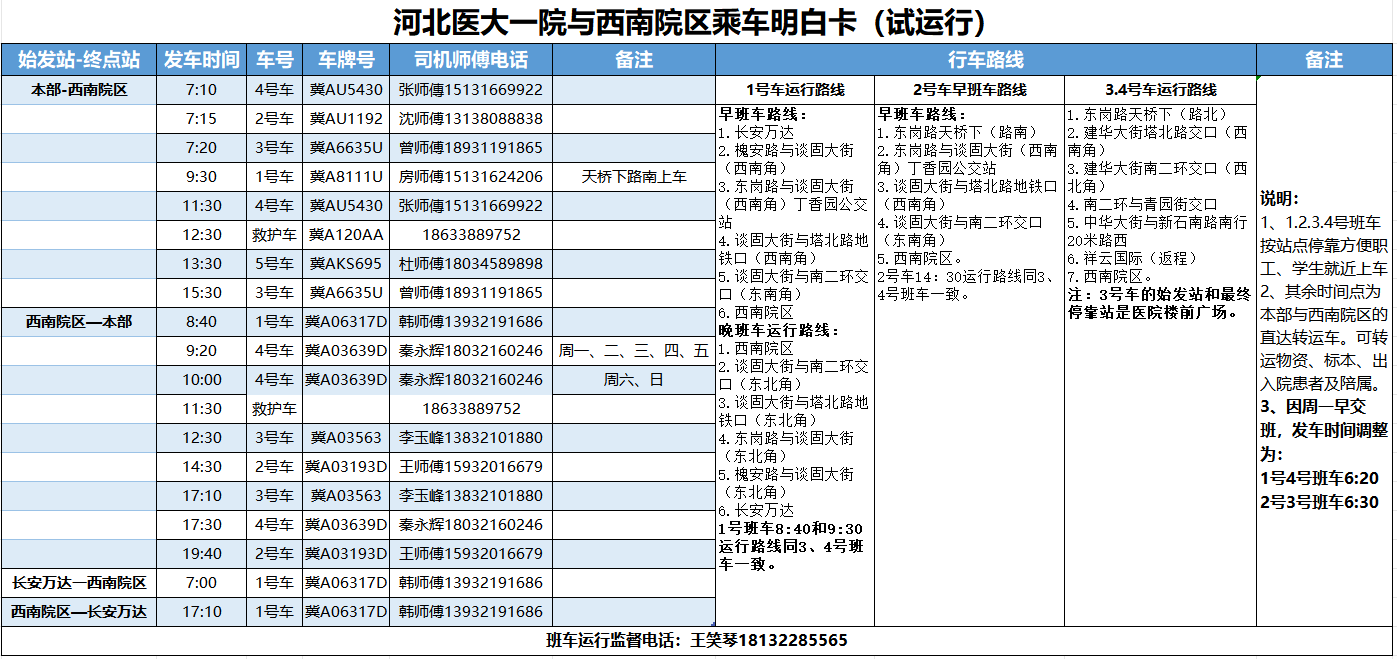This screenshot has width=1397, height=659.
Task: Select the note 天桥下路南上车
Action: point(633,177)
